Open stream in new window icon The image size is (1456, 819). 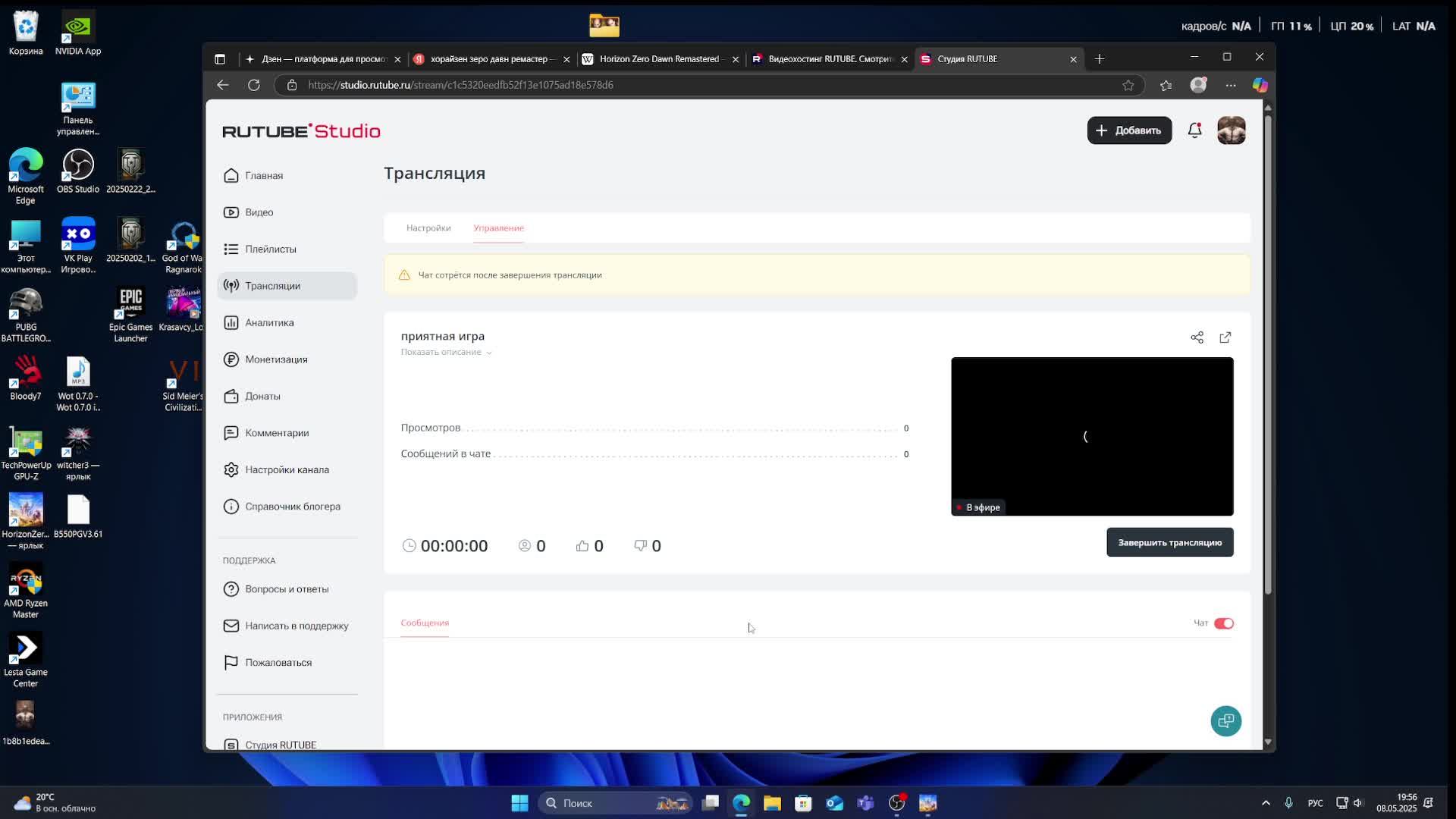pos(1225,337)
